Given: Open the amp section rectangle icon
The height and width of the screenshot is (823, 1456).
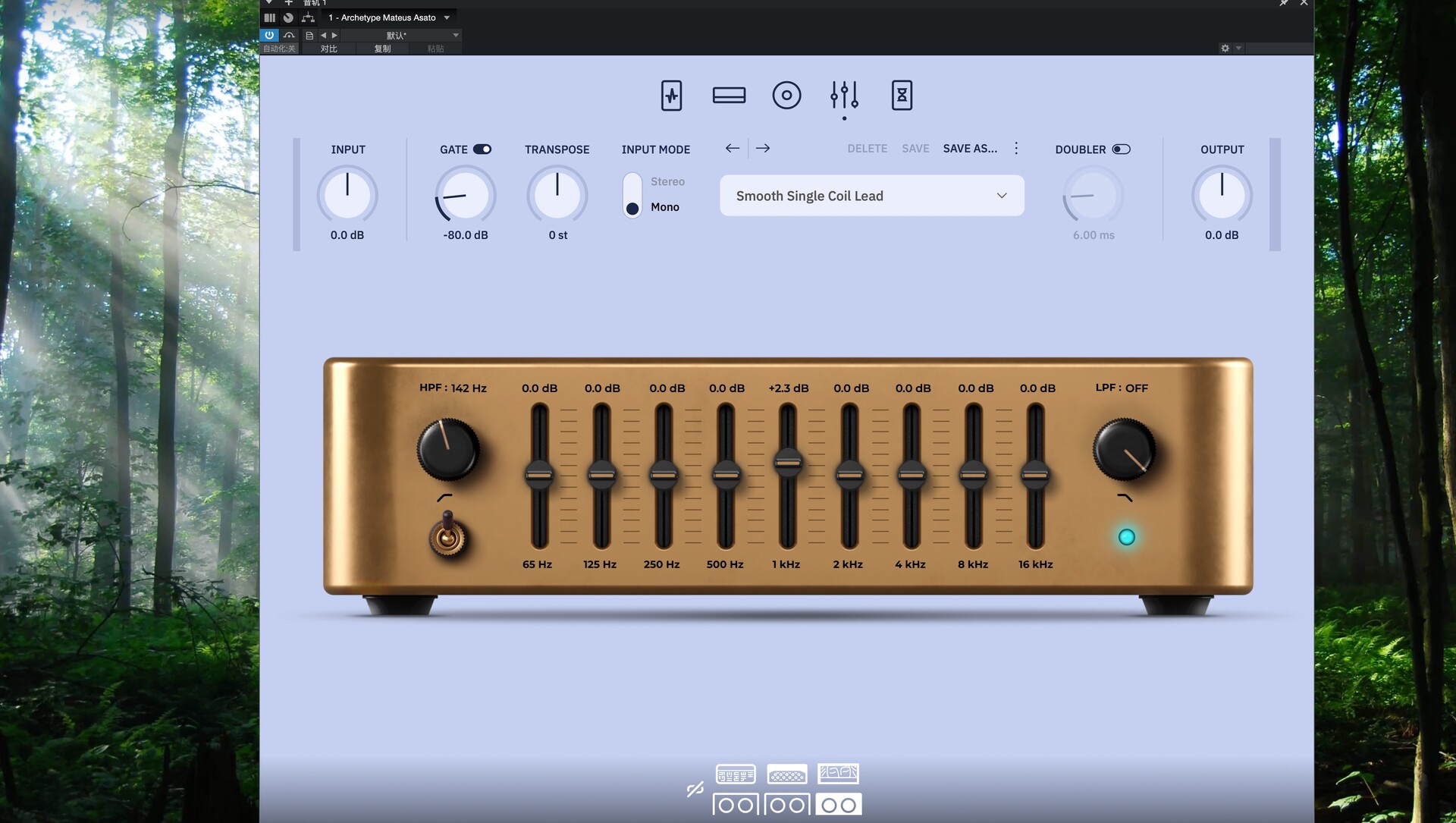Looking at the screenshot, I should 729,96.
